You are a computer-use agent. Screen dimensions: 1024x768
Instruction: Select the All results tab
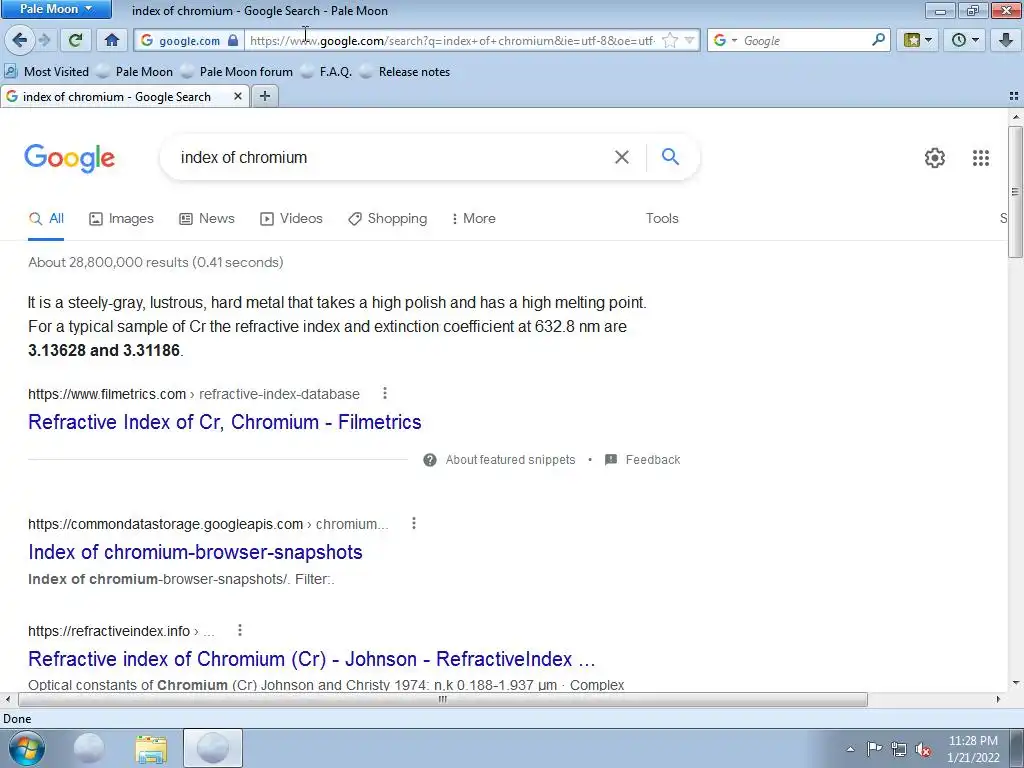coord(46,218)
